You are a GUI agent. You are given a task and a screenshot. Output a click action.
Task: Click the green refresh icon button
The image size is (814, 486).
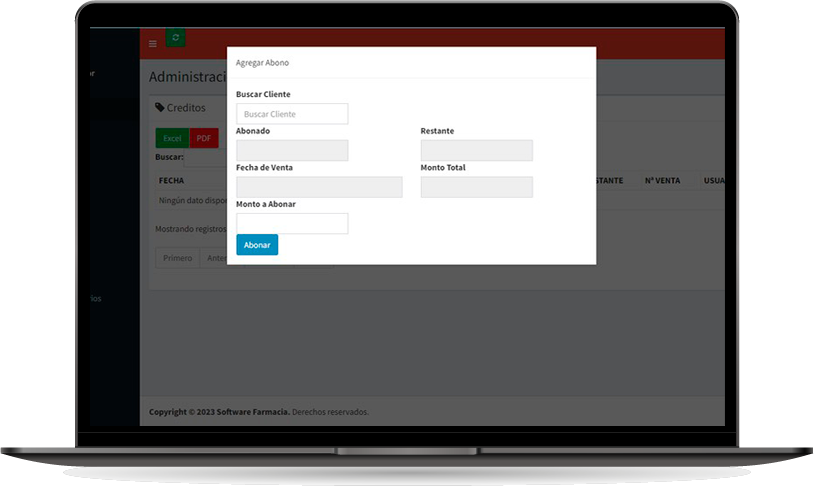[175, 37]
